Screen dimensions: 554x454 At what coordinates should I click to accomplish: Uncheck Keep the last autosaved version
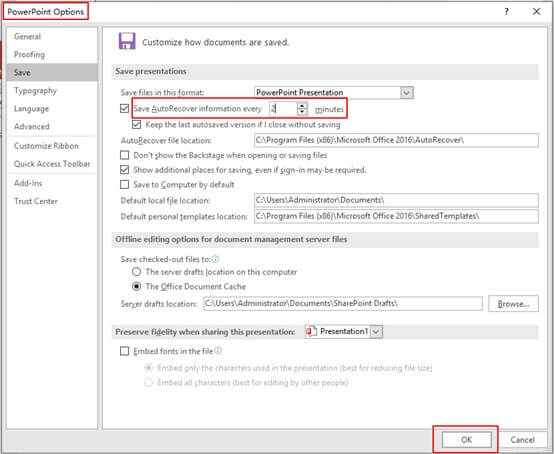(136, 124)
